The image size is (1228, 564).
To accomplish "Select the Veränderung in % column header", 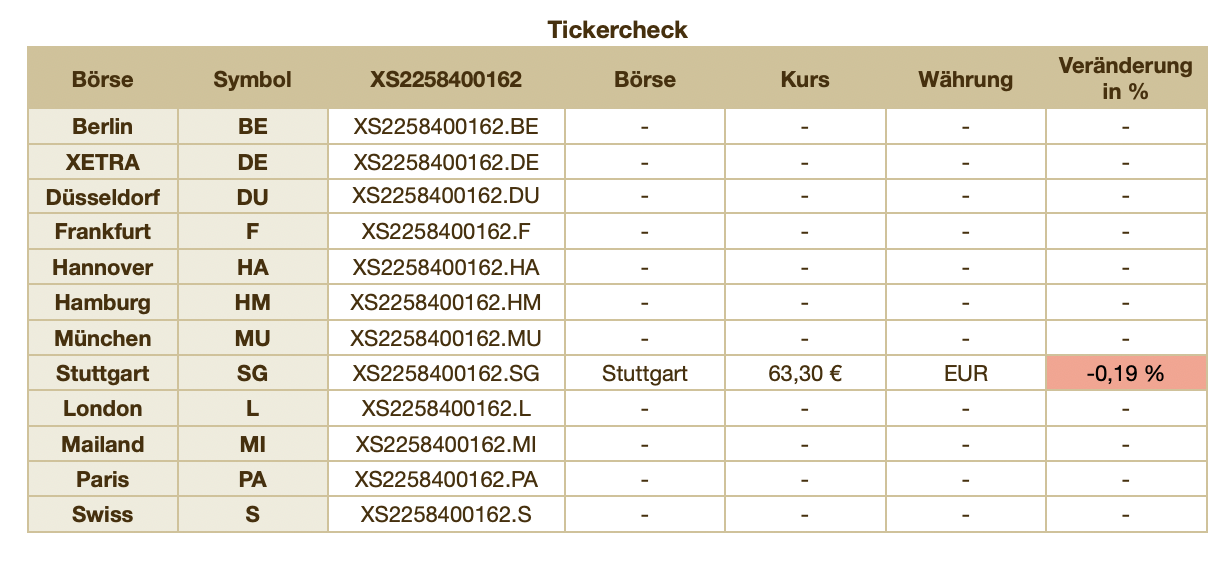I will (x=1125, y=78).
